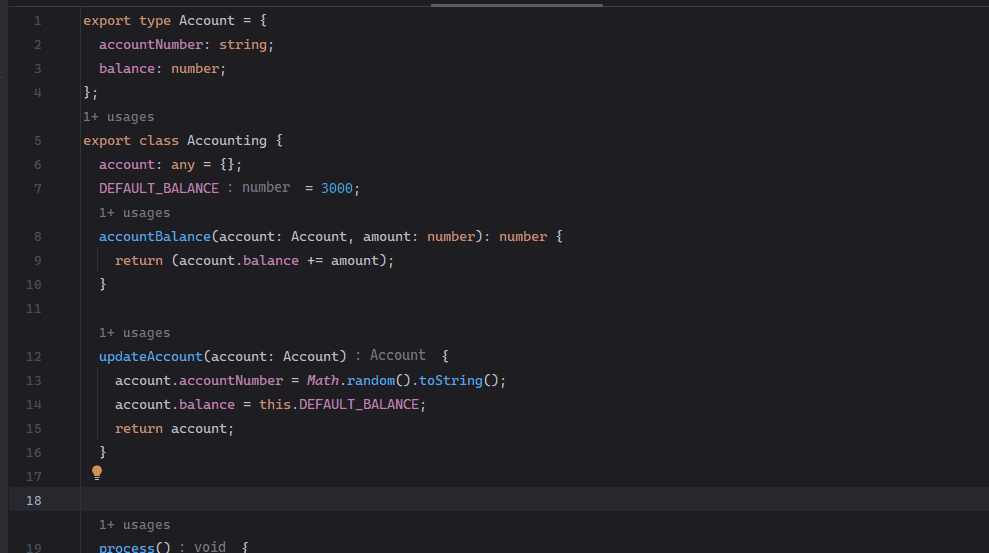This screenshot has height=553, width=989.
Task: Click the yellow lightbulb quick-fix icon
Action: tap(97, 473)
